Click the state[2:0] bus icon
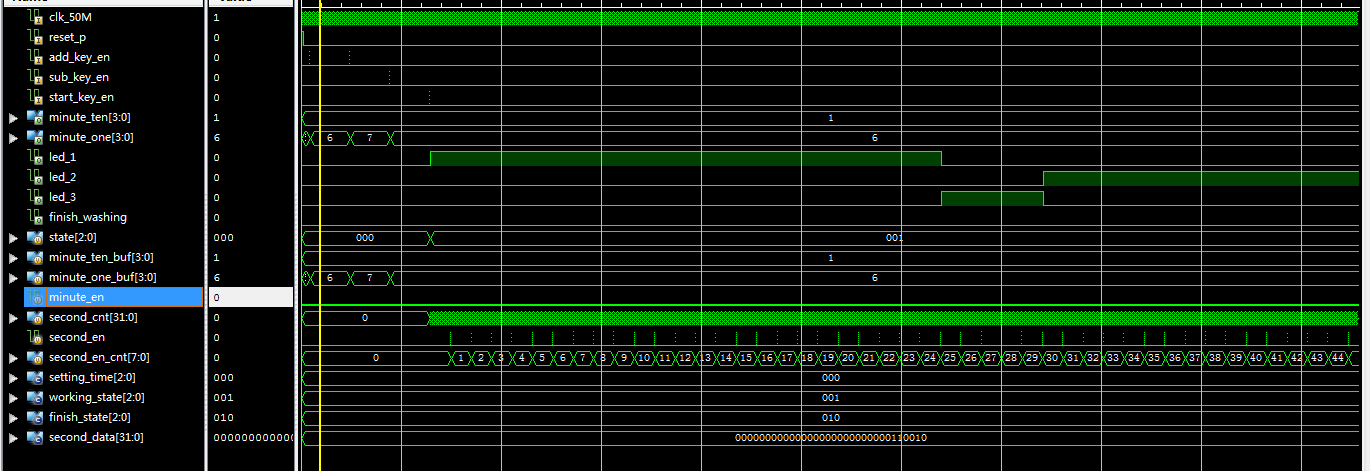 (35, 237)
